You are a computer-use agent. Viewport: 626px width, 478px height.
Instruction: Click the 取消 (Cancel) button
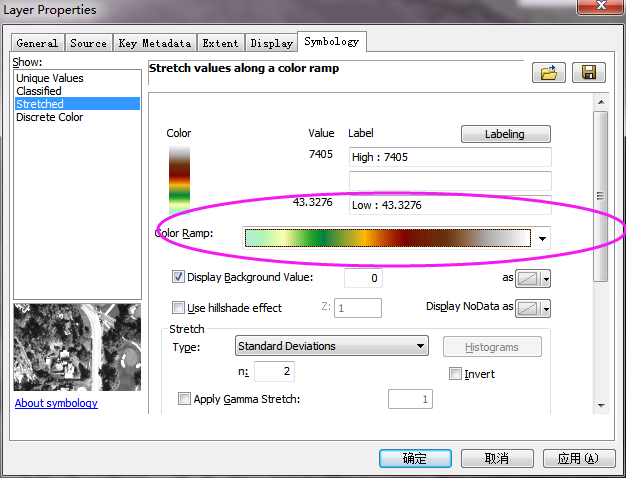click(x=497, y=458)
